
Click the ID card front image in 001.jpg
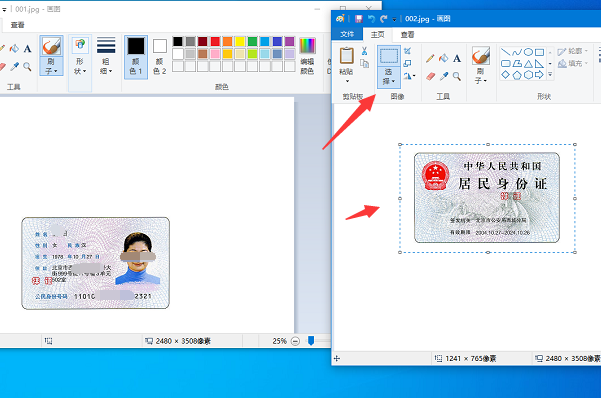95,263
